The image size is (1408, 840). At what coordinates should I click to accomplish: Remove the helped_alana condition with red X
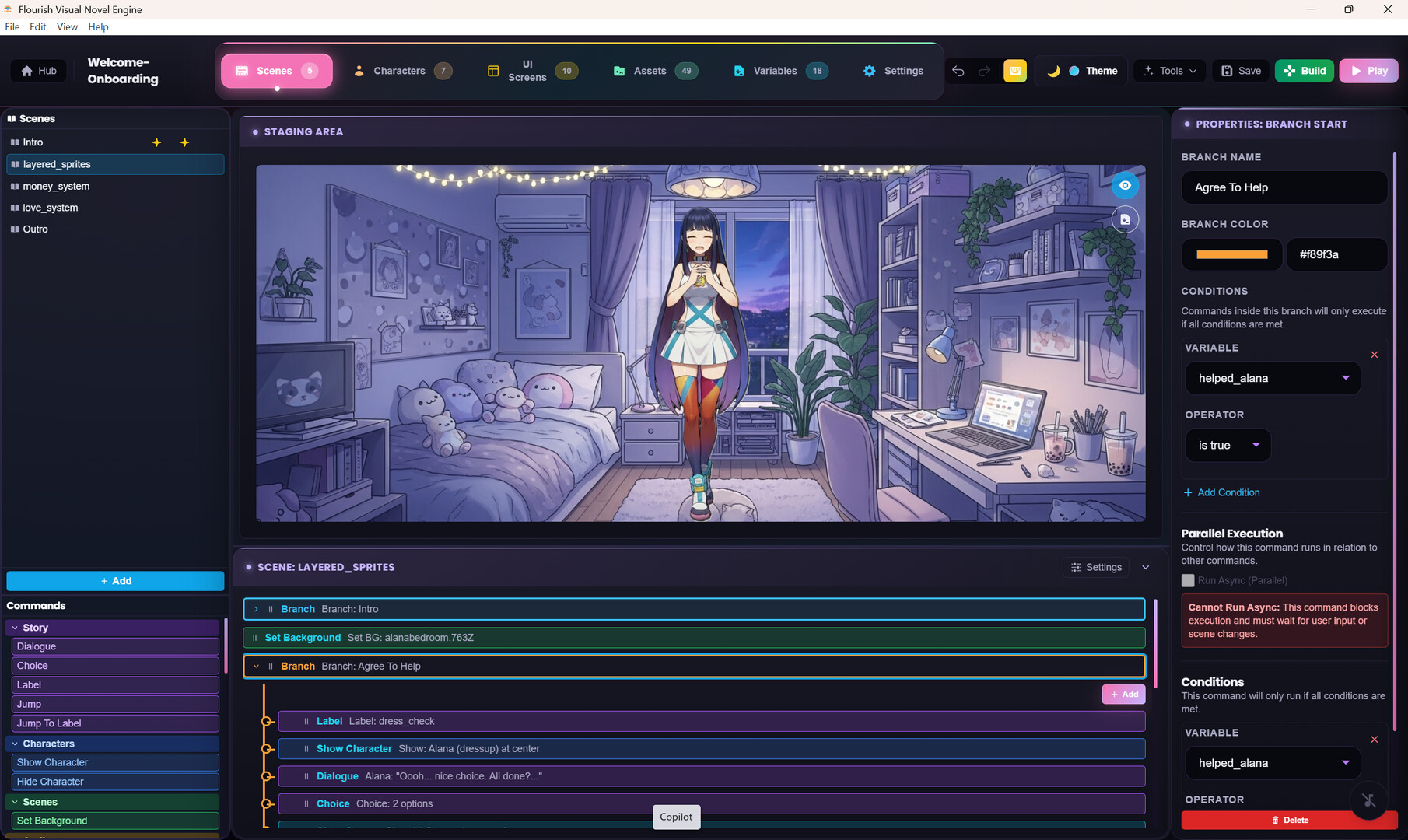[x=1374, y=355]
